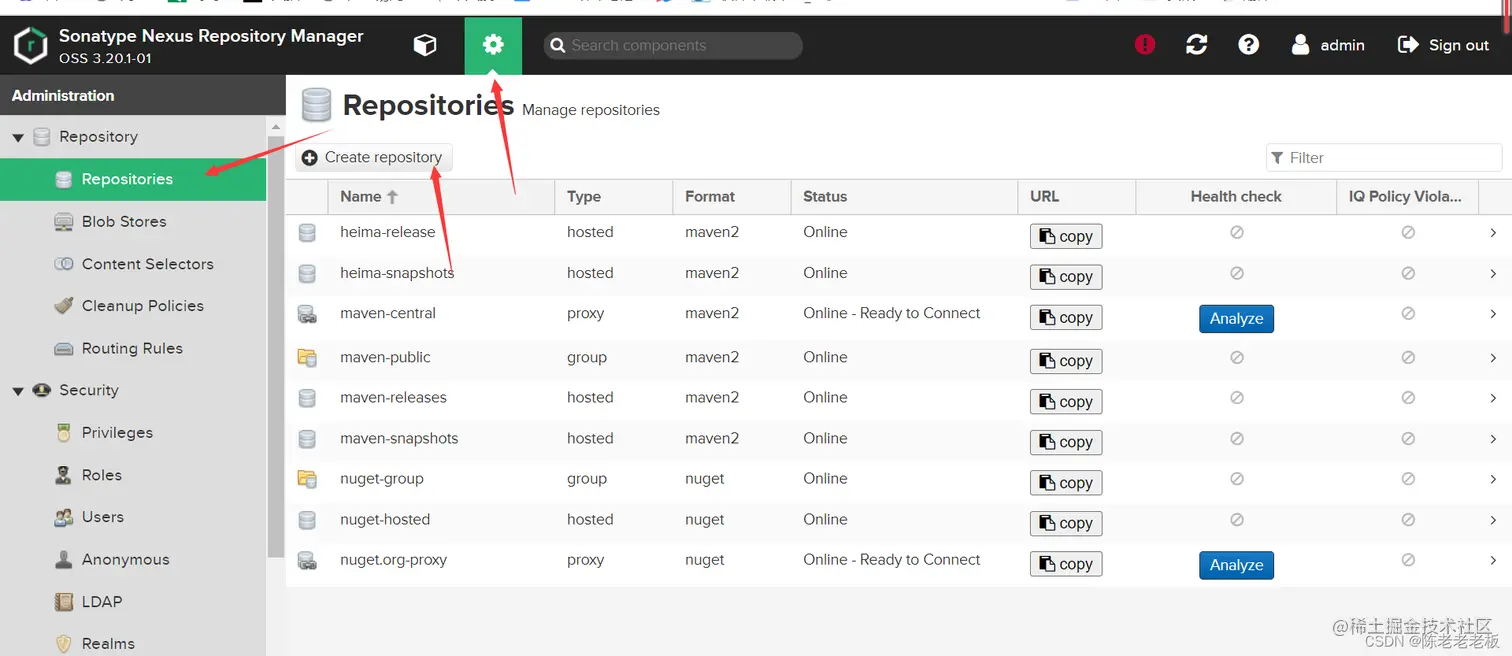The image size is (1512, 656).
Task: Open the heima-release row chevron
Action: click(x=1493, y=232)
